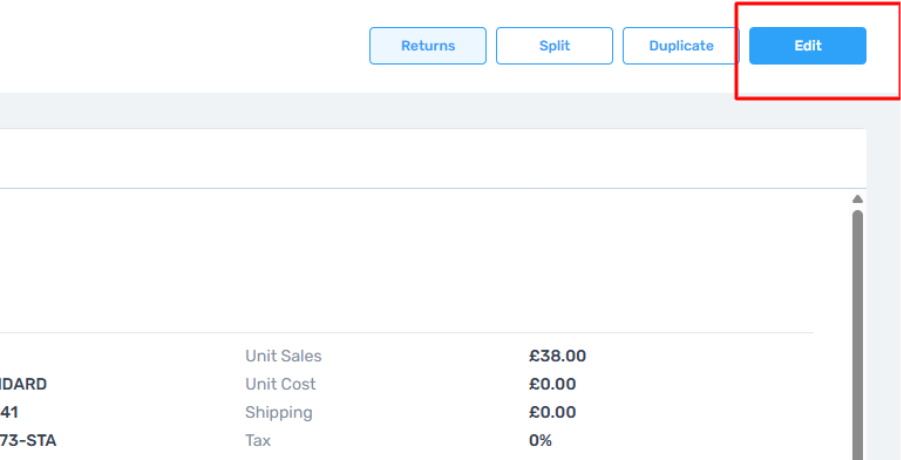Click the Shipping label

[x=278, y=412]
